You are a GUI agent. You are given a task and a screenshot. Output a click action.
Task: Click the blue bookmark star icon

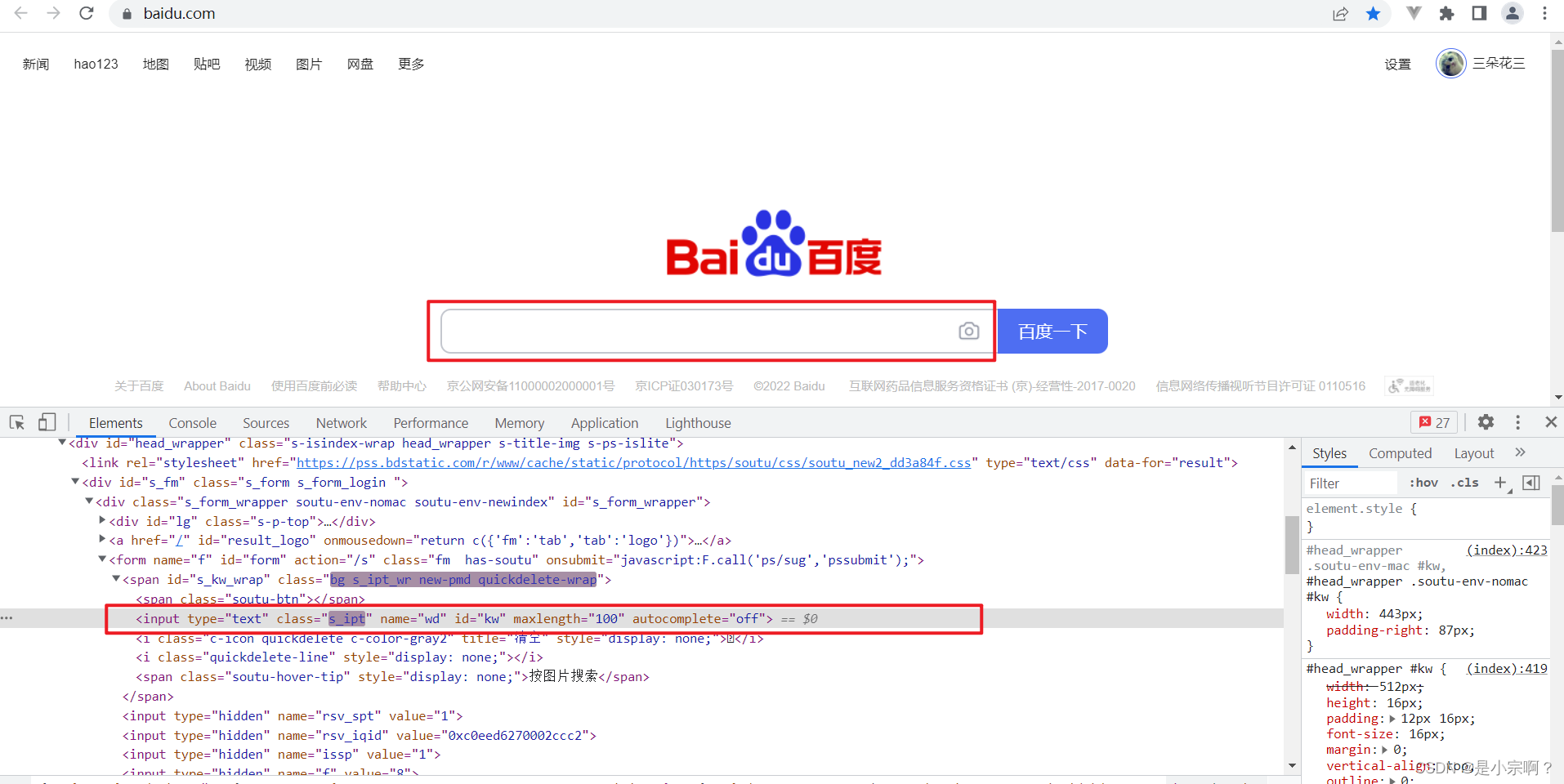1374,13
